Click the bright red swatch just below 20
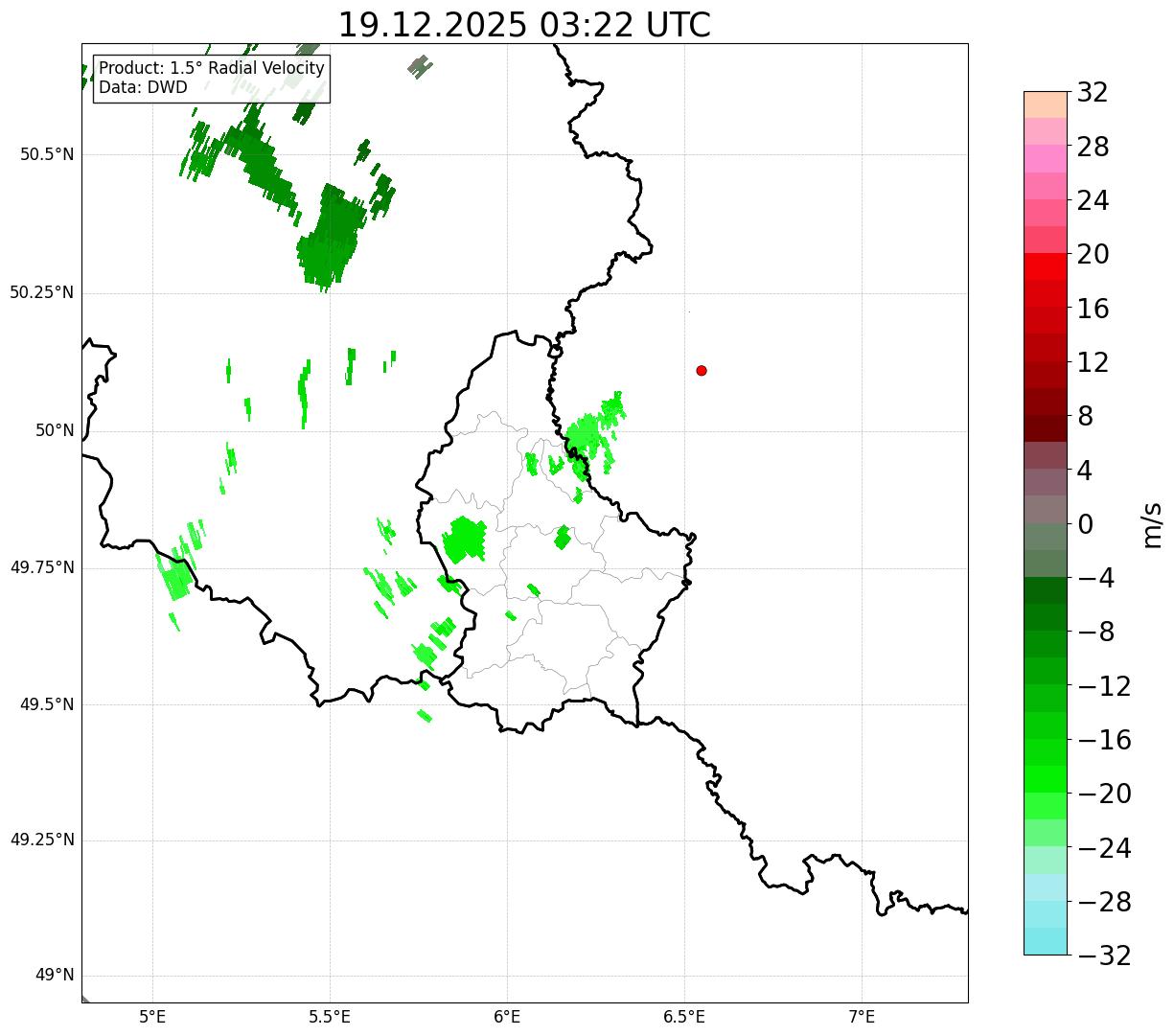This screenshot has height=1036, width=1174. [1046, 266]
